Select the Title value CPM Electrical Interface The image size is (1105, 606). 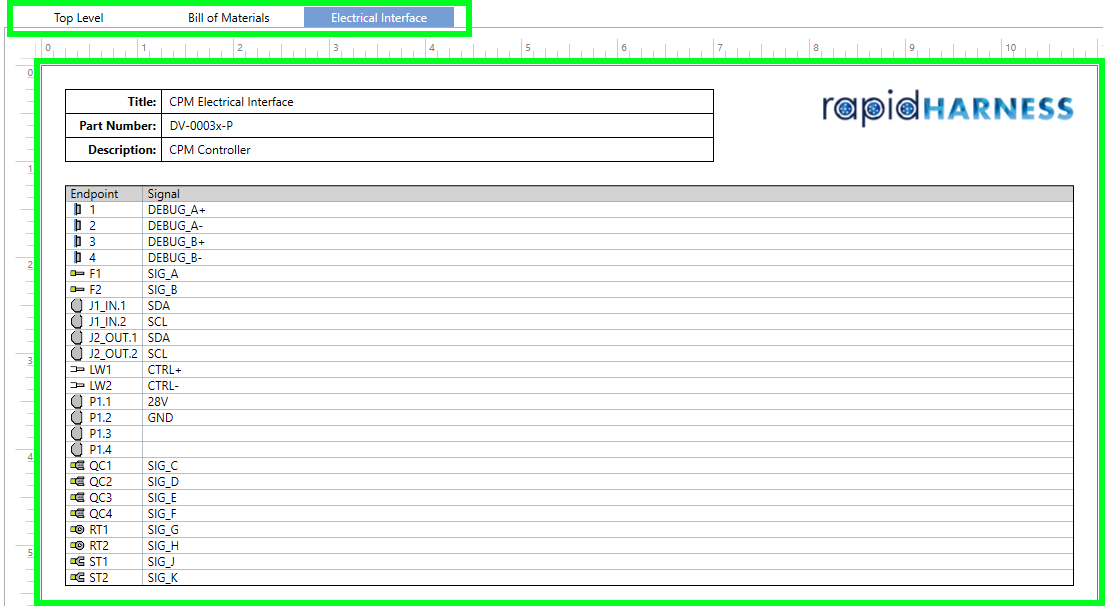click(231, 101)
